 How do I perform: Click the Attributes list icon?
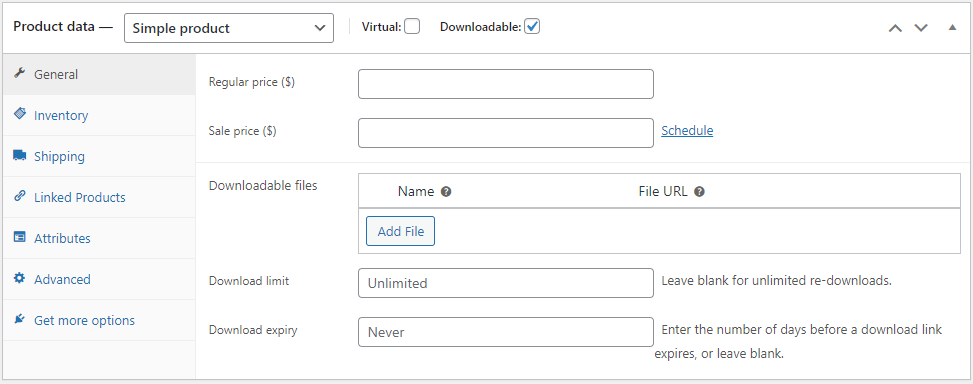coord(19,237)
